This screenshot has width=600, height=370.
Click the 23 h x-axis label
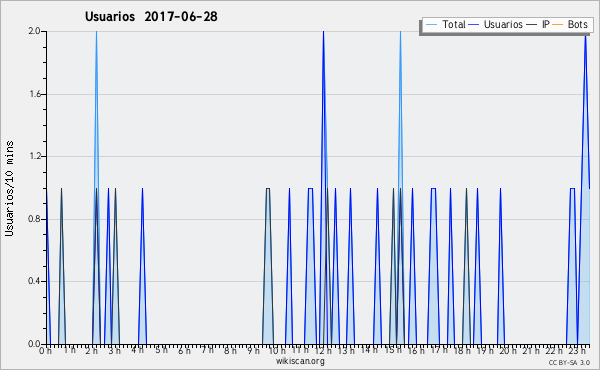coord(577,351)
